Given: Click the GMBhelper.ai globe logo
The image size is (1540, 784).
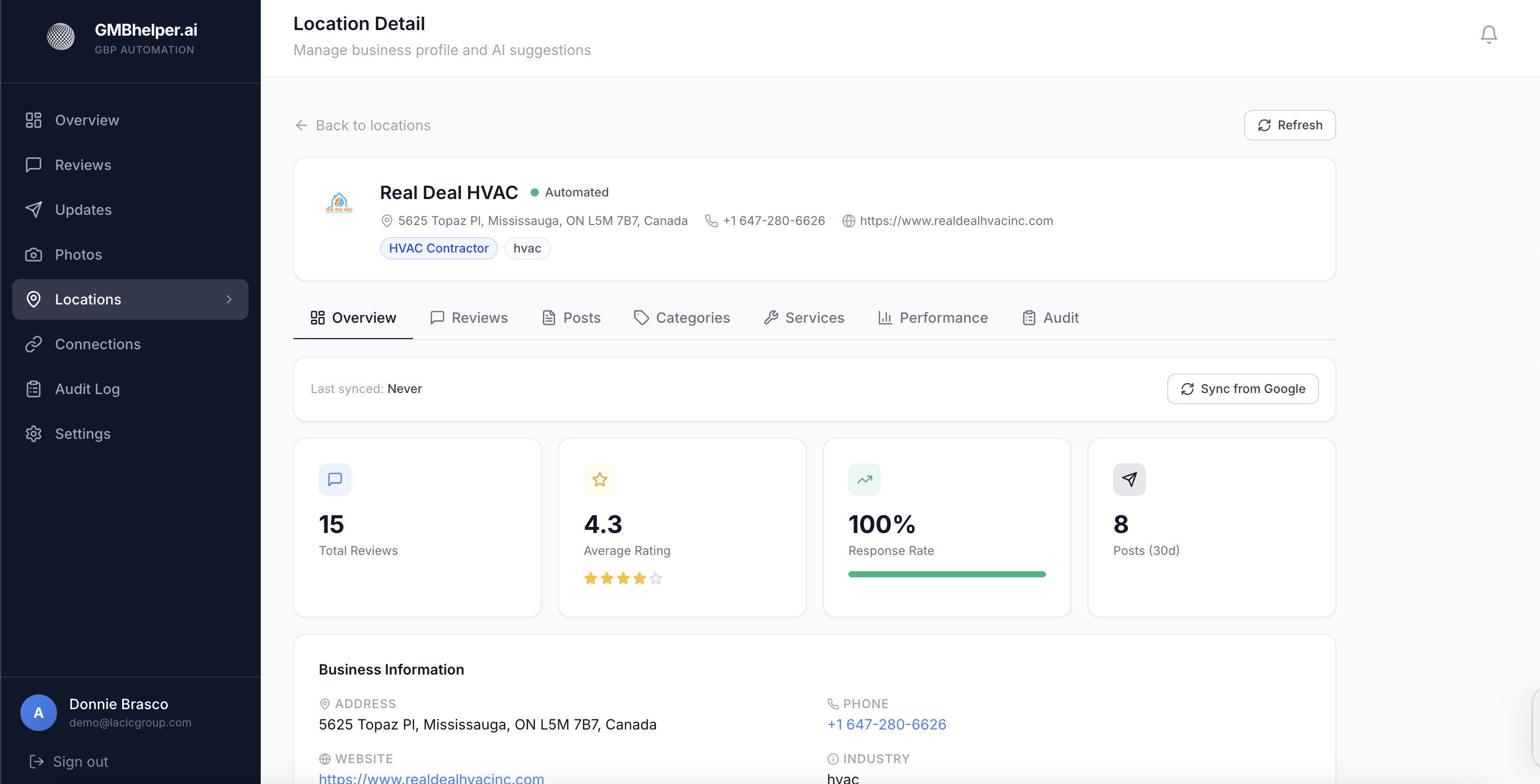Looking at the screenshot, I should pyautogui.click(x=61, y=37).
